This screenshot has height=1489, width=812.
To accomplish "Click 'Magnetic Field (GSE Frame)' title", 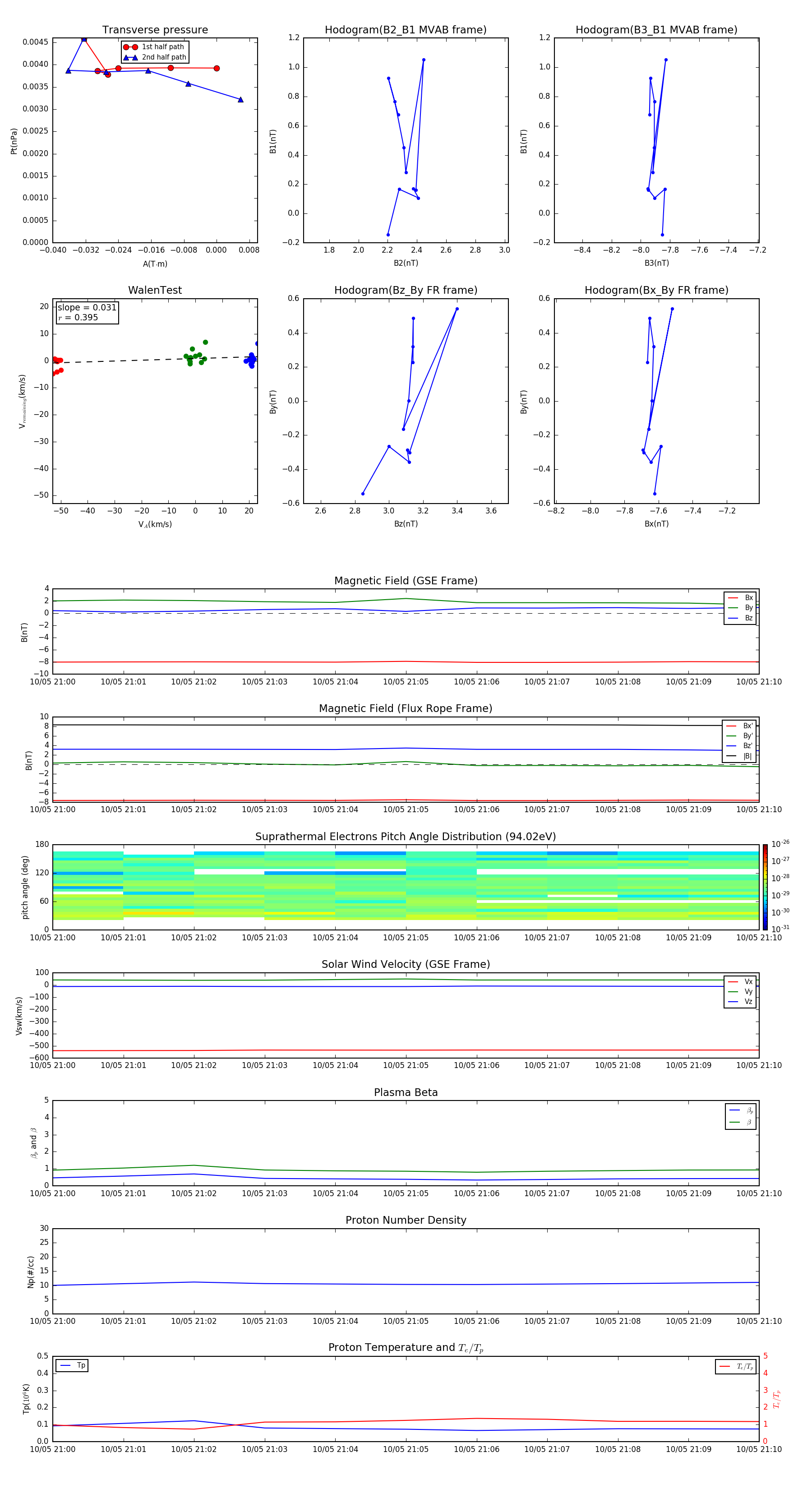I will (x=406, y=581).
